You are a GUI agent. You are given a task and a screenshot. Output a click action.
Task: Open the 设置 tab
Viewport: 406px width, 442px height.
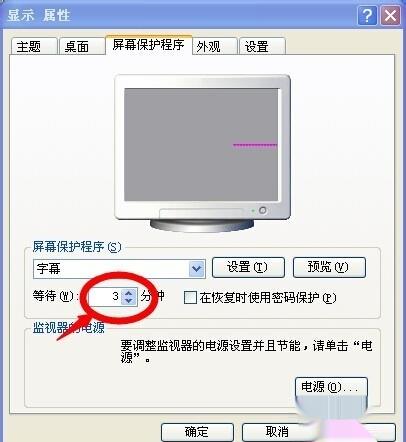click(x=262, y=46)
